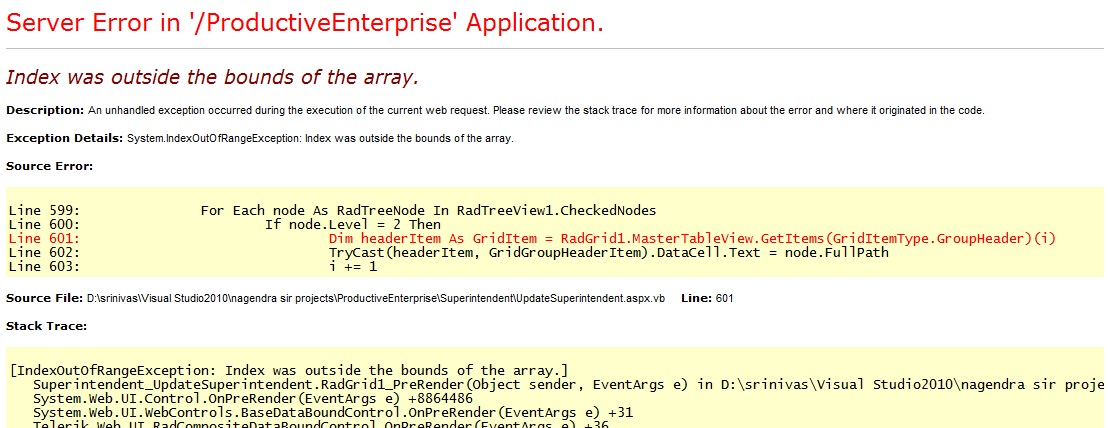Click the red highlighted Line 601 code
The height and width of the screenshot is (428, 1108).
tap(532, 239)
